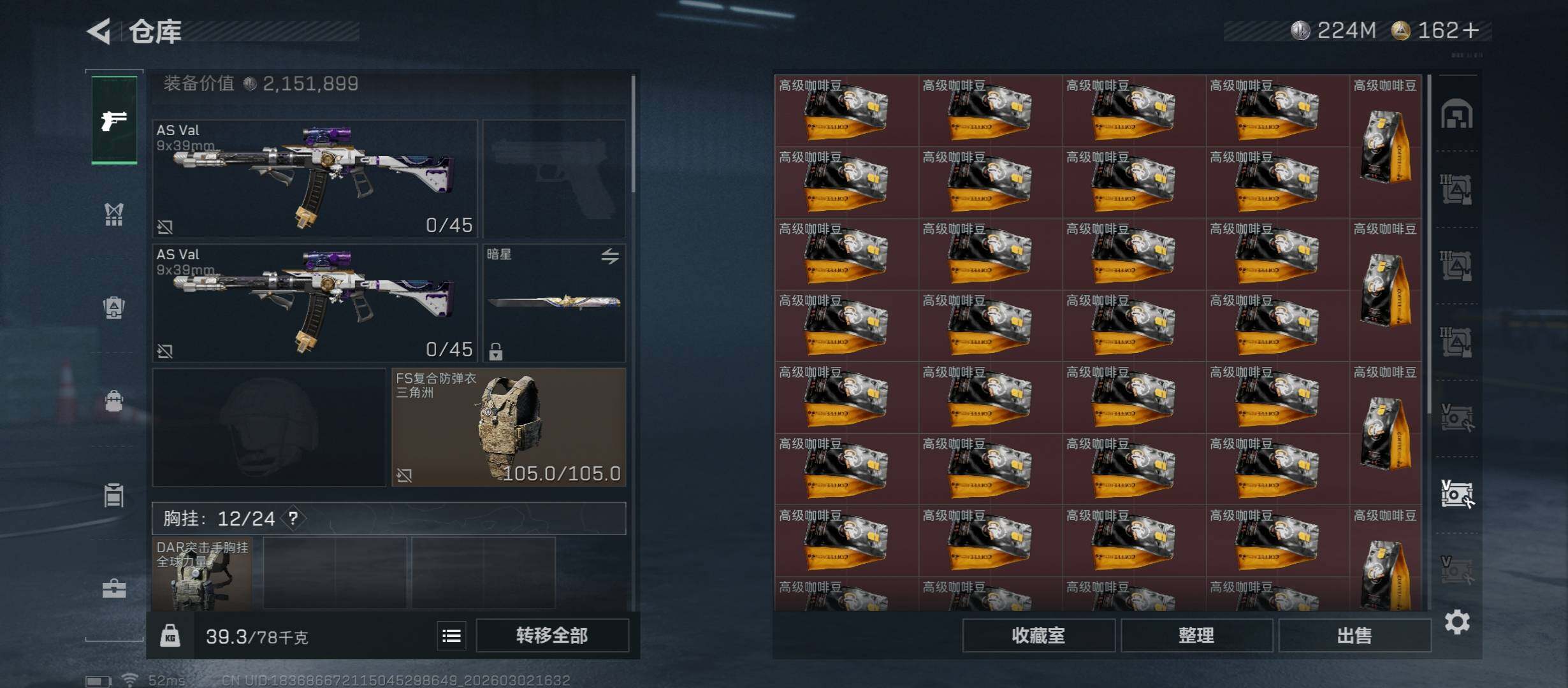
Task: Open storage settings gear icon
Action: [x=1457, y=622]
